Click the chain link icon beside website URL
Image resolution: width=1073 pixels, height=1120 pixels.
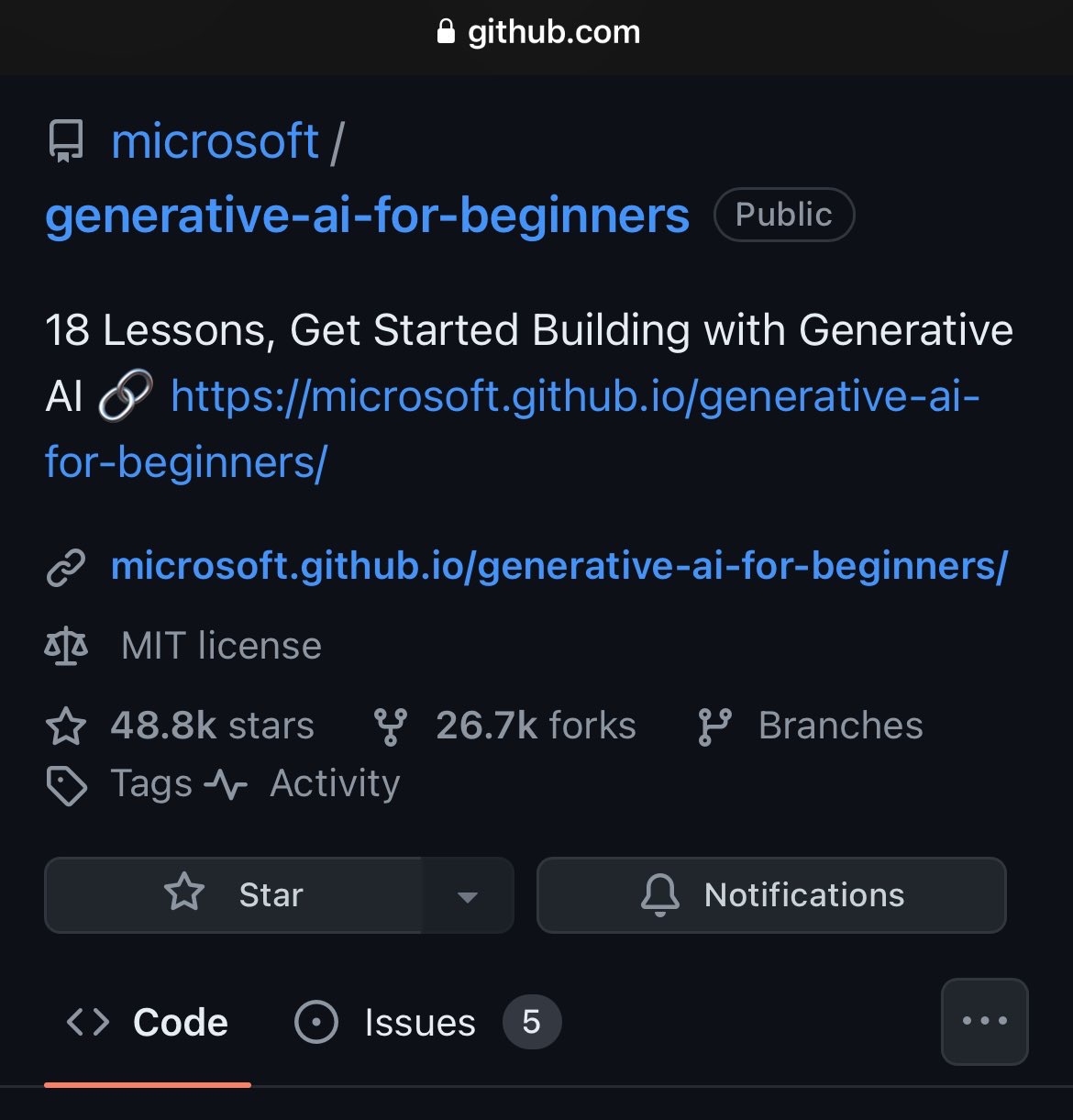click(66, 568)
